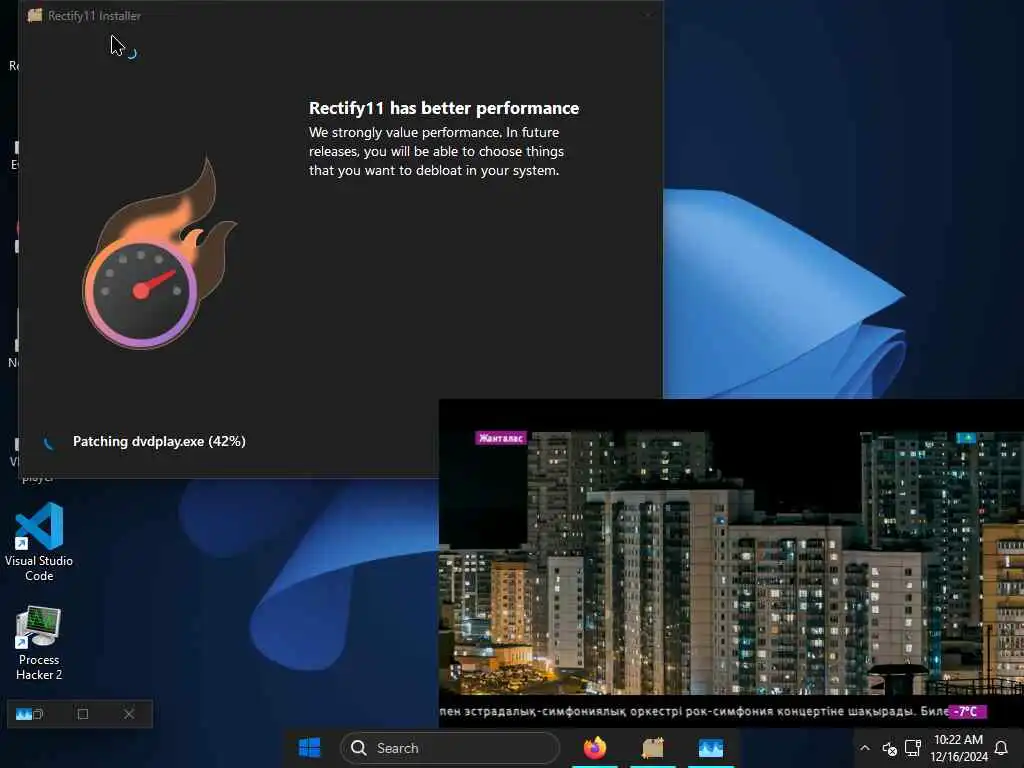This screenshot has height=768, width=1024.
Task: Maximize the collapsed mini window
Action: click(83, 714)
